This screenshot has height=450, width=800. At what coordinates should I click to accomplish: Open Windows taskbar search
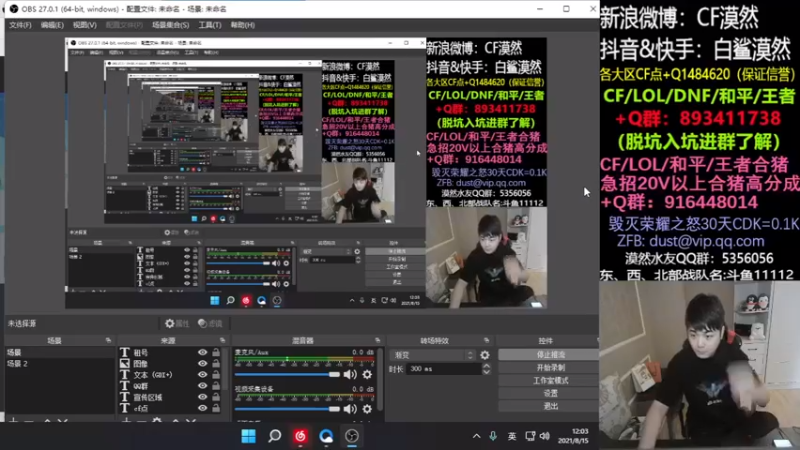pos(274,436)
